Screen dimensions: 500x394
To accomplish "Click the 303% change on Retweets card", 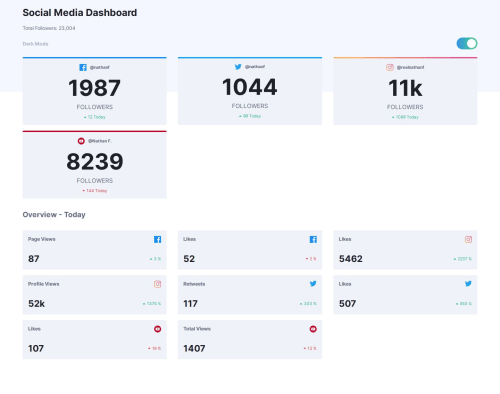I will [x=308, y=304].
